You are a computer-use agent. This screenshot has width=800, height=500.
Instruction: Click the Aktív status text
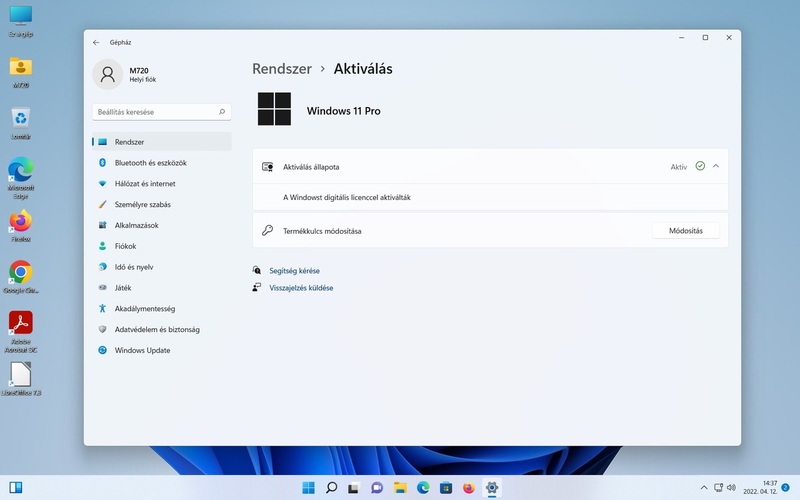point(679,167)
